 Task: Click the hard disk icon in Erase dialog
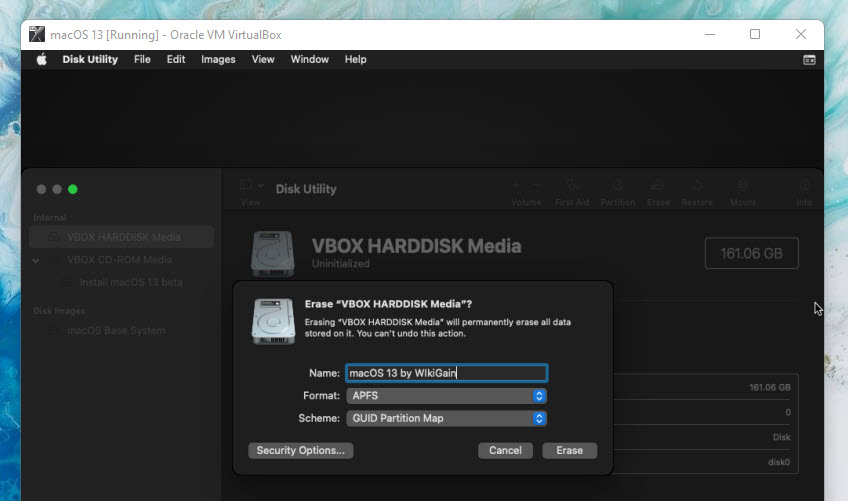tap(274, 321)
